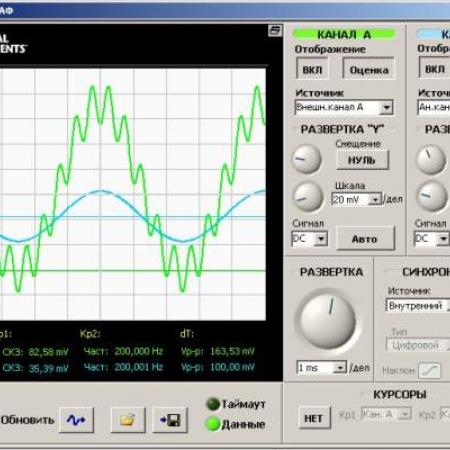
Task: Click the green КАНАЛ А header
Action: point(344,34)
